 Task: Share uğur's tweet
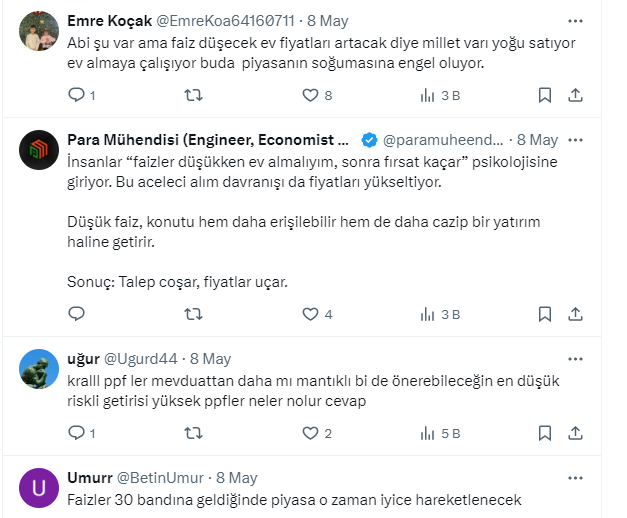click(575, 433)
